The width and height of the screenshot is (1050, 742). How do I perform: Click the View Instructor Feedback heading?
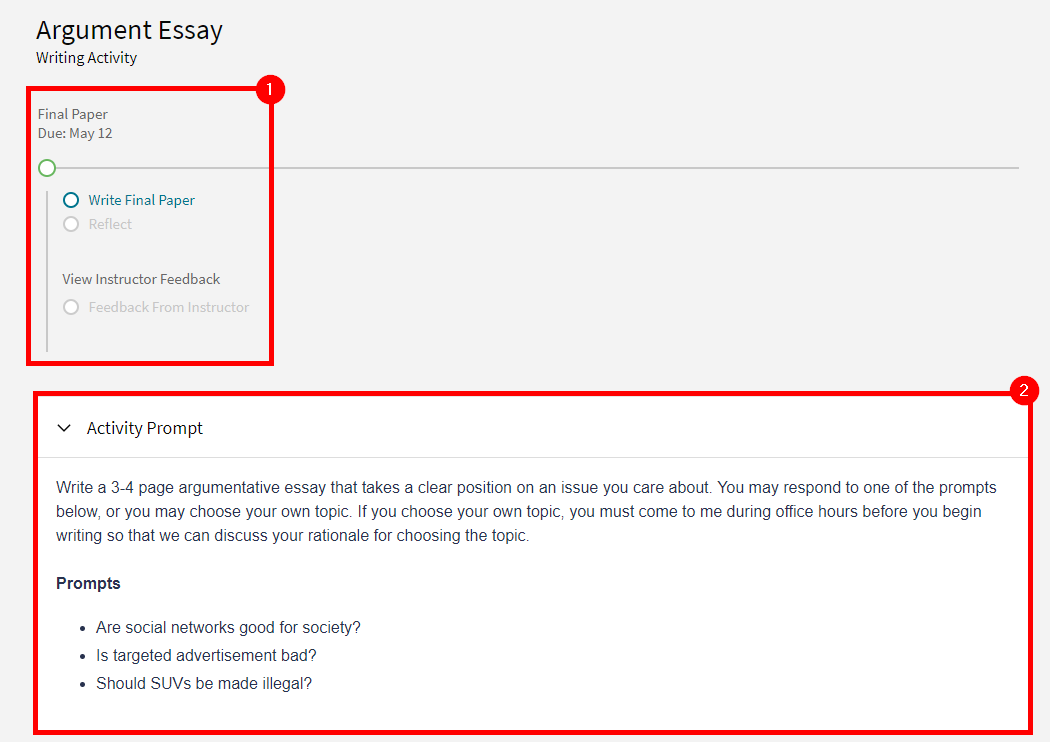click(x=140, y=279)
